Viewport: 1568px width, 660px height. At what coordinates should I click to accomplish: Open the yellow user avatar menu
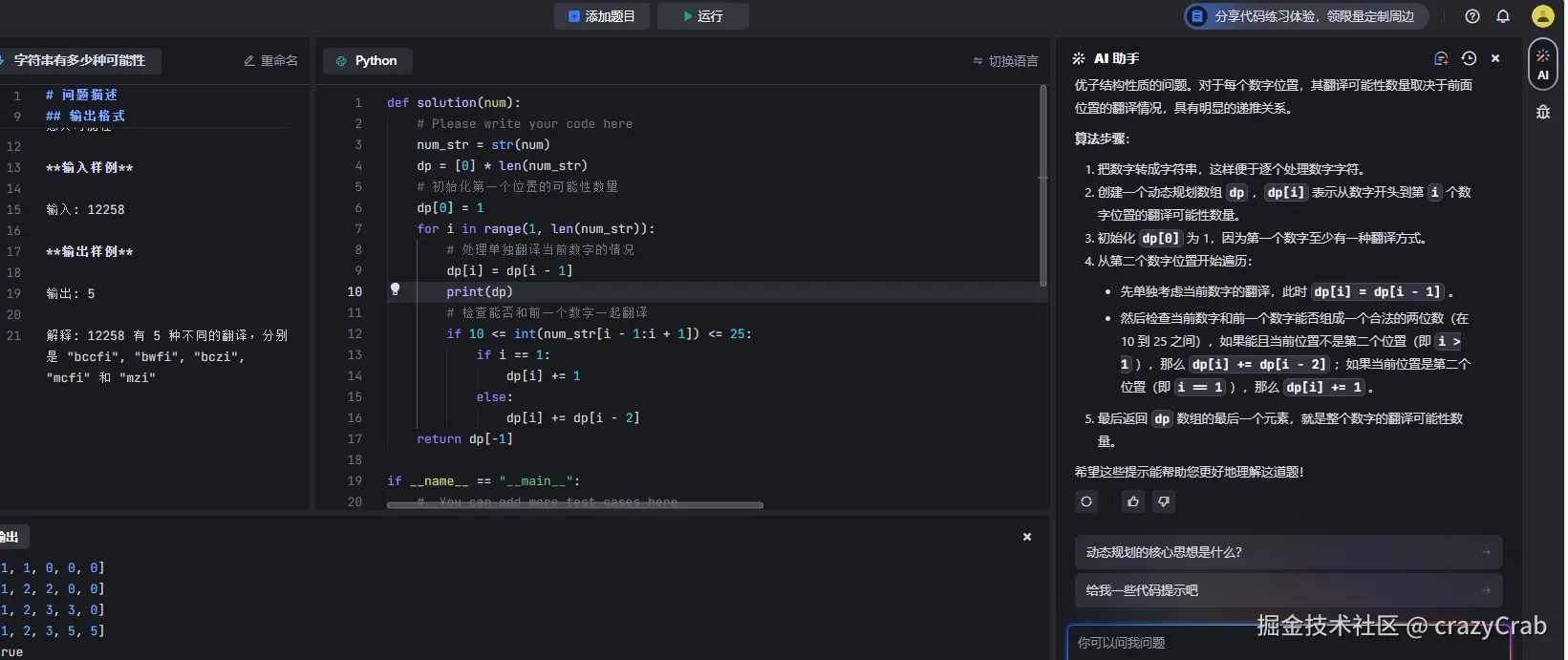1542,16
